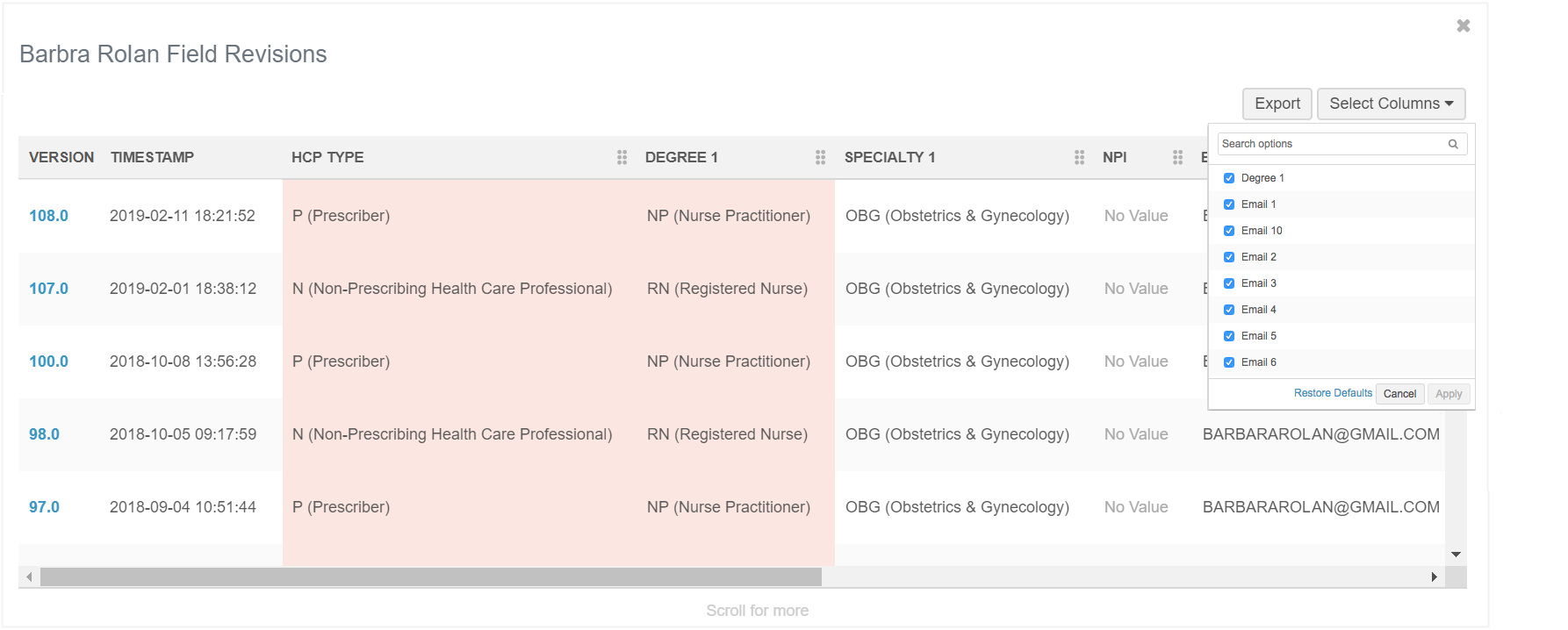Viewport: 1568px width, 630px height.
Task: Cancel the column selection
Action: point(1399,394)
